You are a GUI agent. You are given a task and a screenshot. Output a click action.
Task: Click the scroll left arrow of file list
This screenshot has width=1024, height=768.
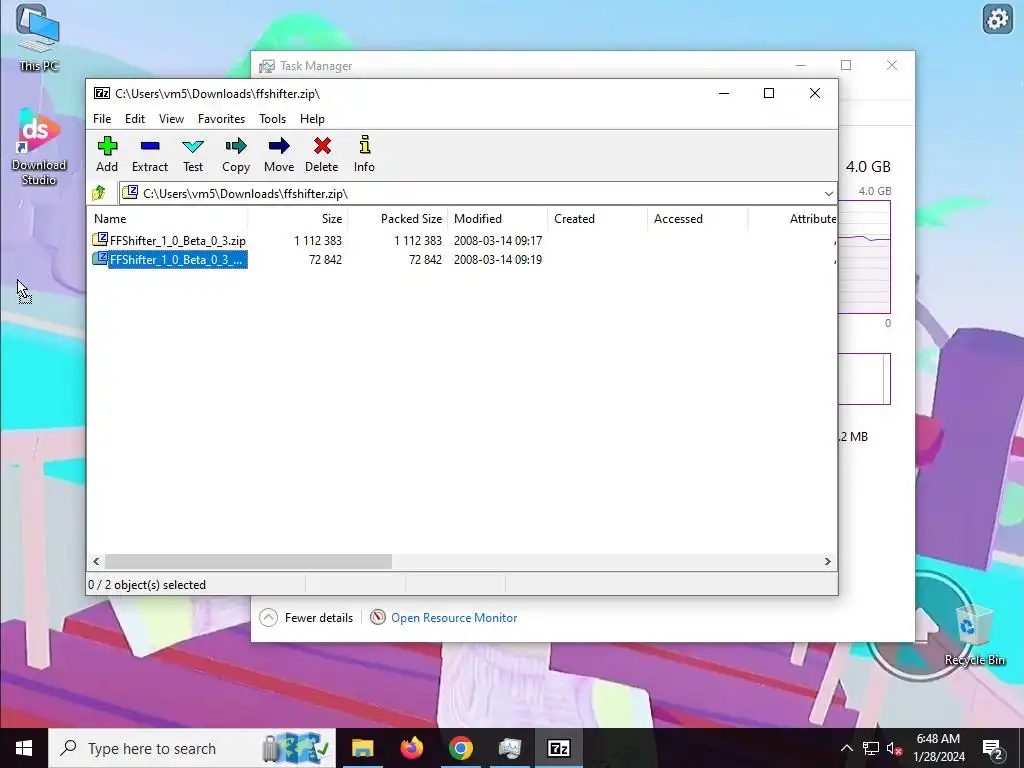[x=97, y=562]
